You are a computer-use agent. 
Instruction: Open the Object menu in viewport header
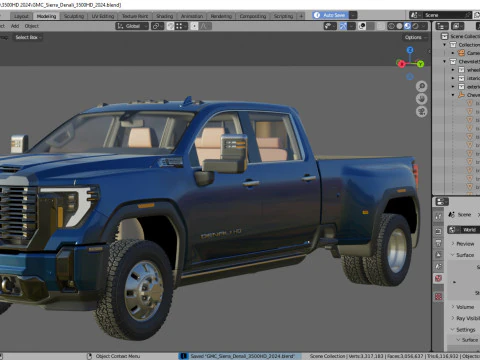tap(32, 26)
